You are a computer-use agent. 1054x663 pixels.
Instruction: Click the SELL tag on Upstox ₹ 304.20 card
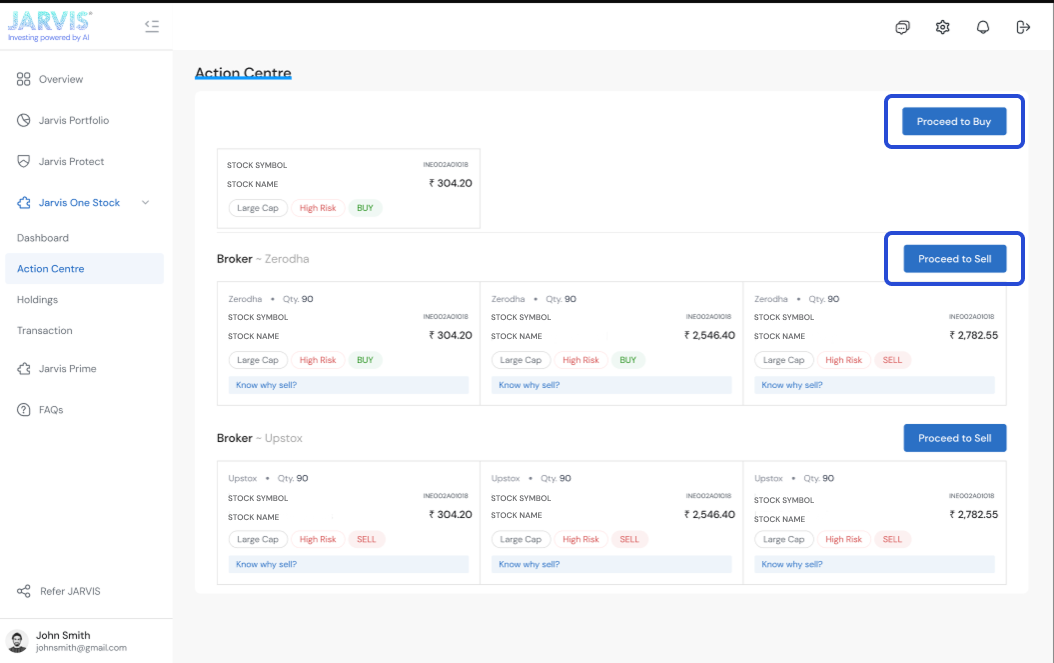coord(366,539)
